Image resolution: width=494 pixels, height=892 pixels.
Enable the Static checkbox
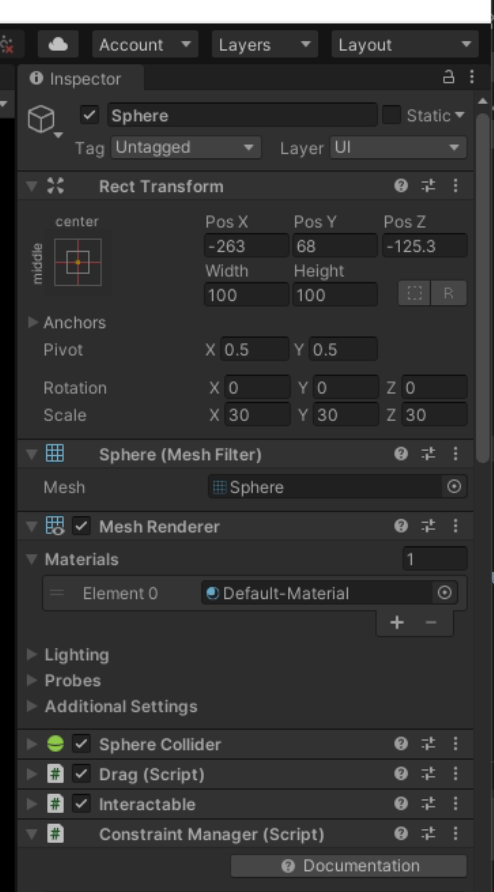391,115
